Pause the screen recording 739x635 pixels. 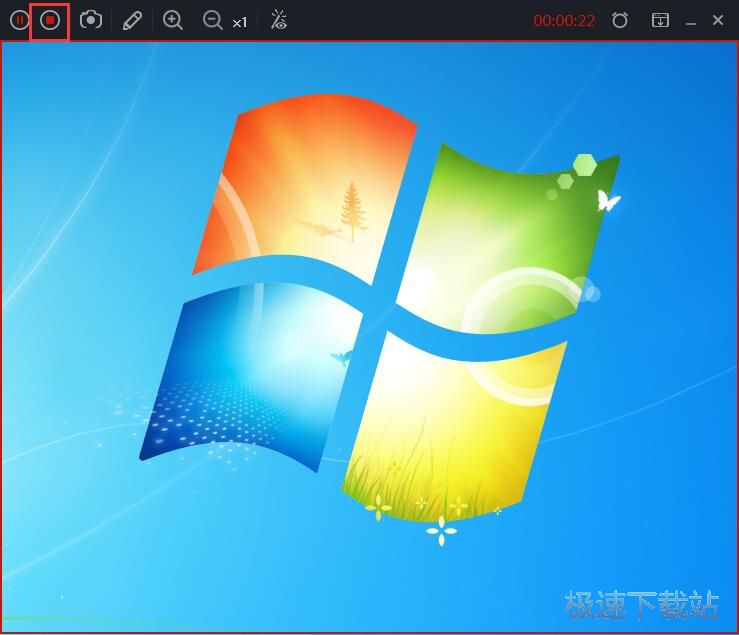click(x=19, y=21)
